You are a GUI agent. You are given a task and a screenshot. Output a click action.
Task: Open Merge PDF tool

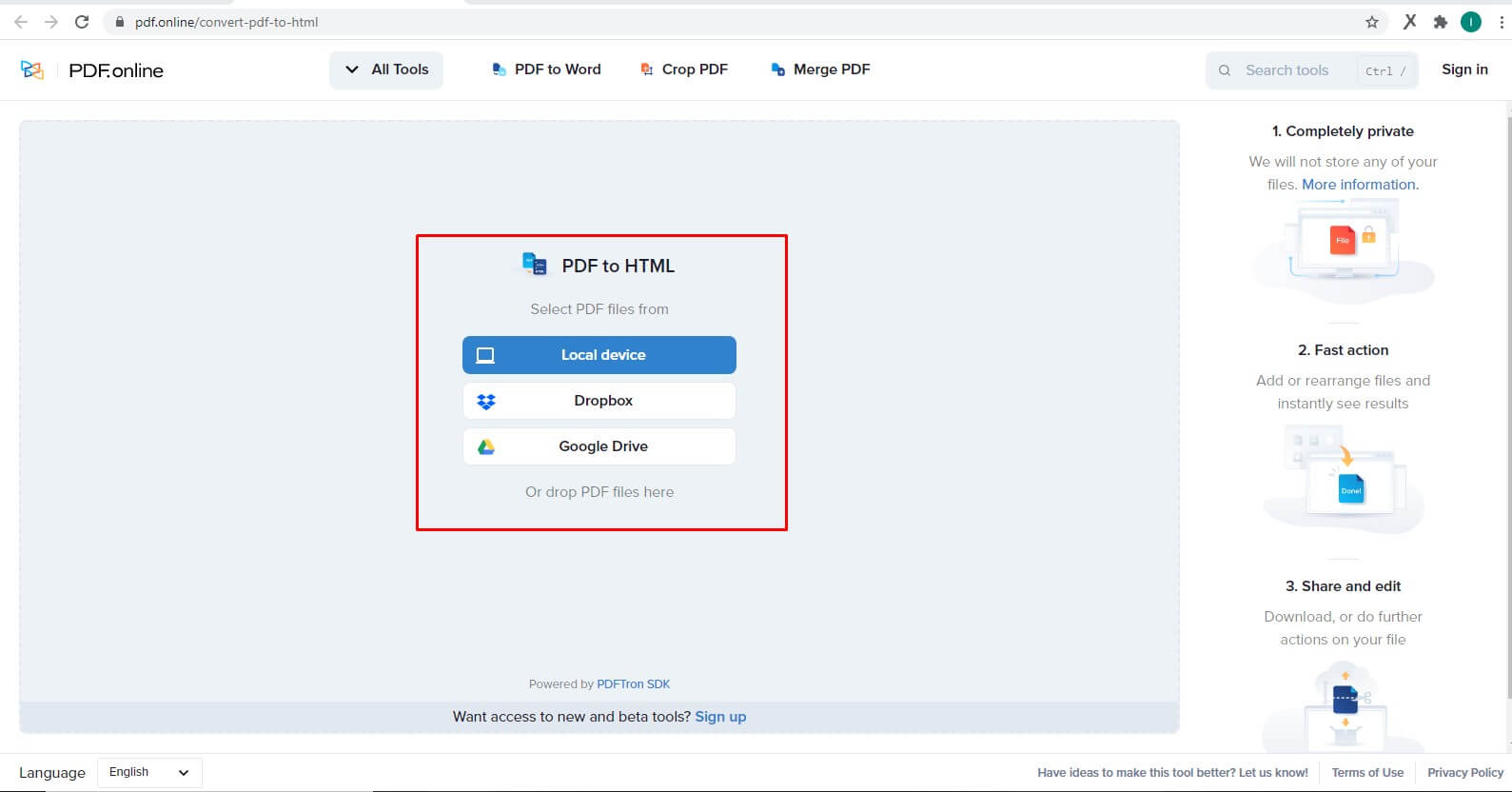[820, 69]
